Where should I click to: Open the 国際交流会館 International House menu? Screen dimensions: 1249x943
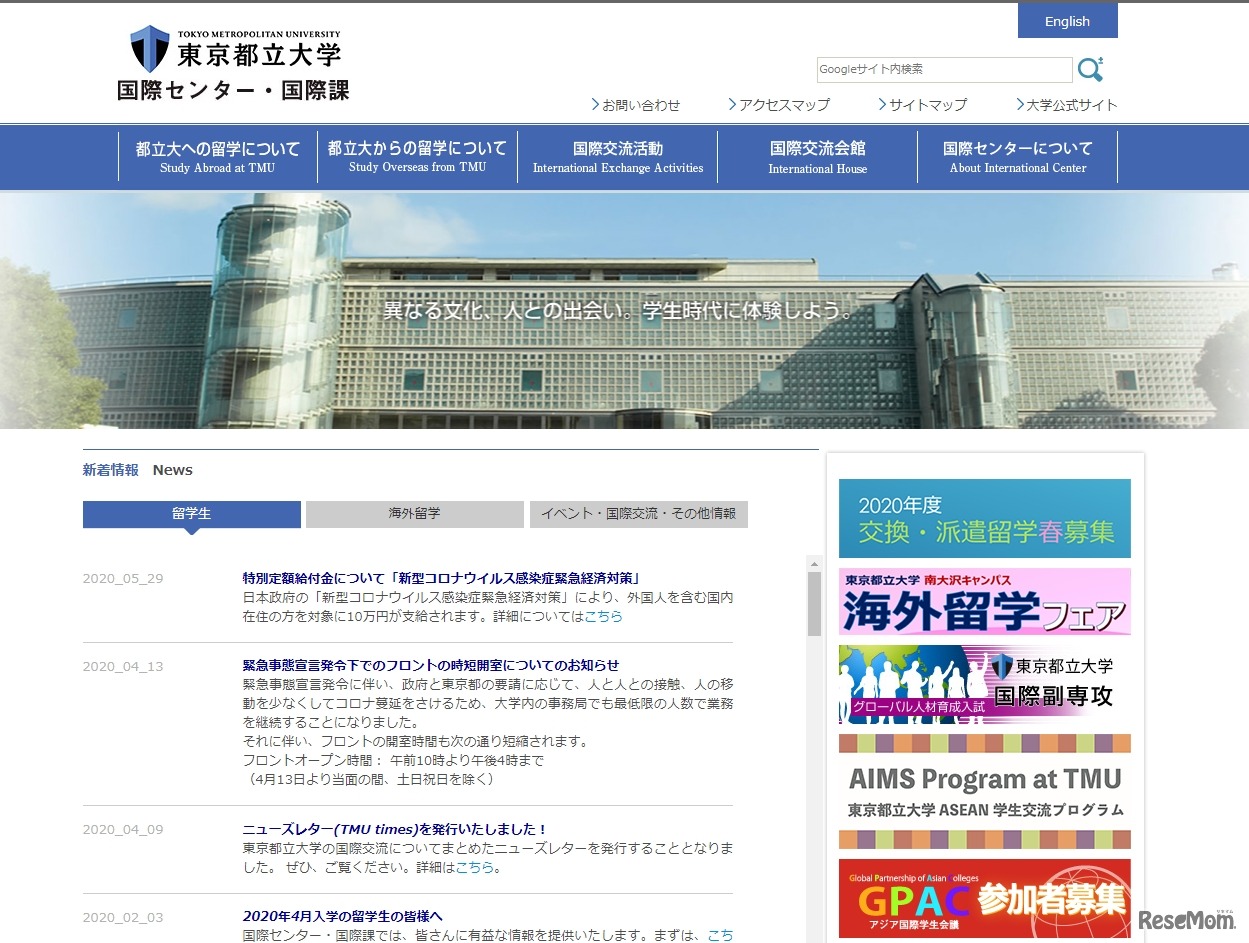click(x=817, y=156)
